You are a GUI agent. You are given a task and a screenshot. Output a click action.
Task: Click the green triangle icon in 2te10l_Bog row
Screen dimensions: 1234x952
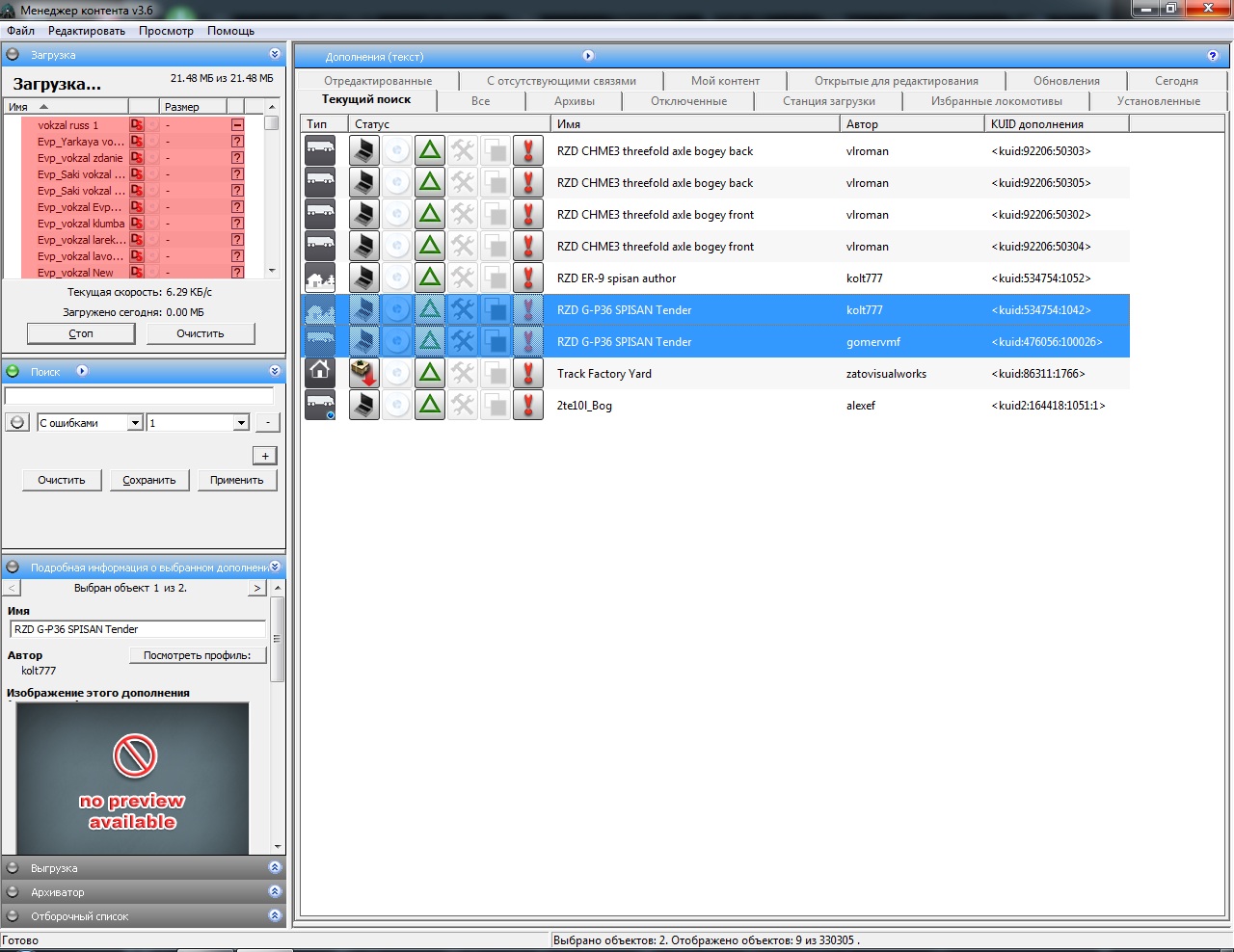tap(430, 405)
